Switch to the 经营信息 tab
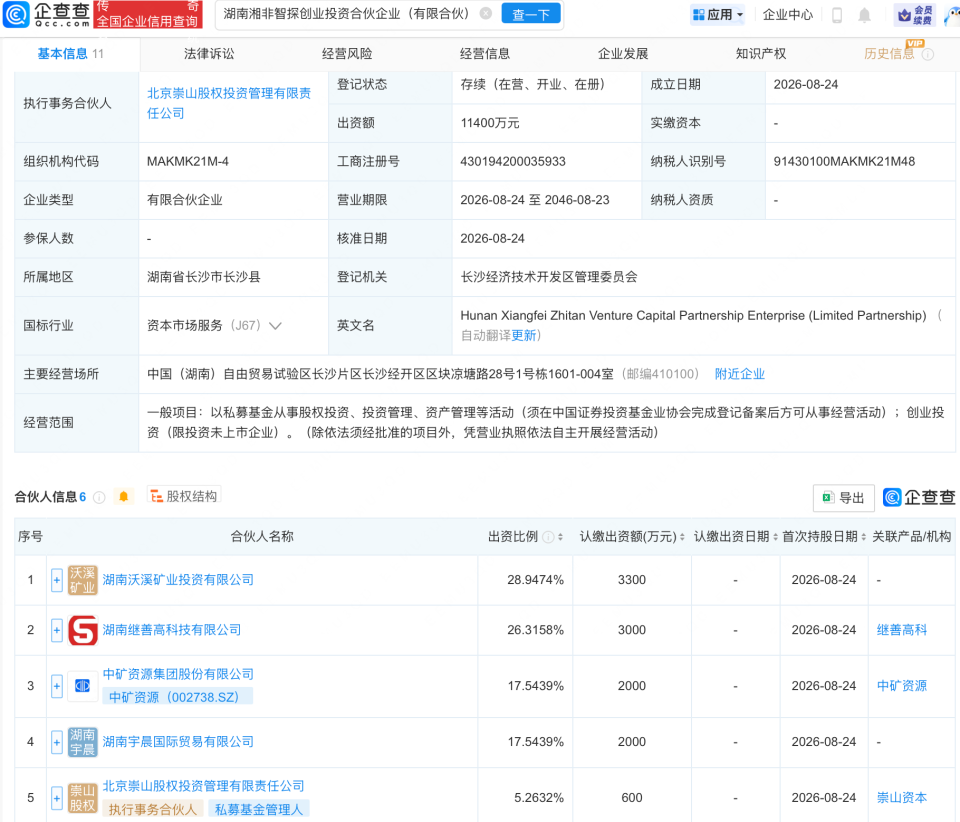The image size is (960, 822). coord(484,54)
